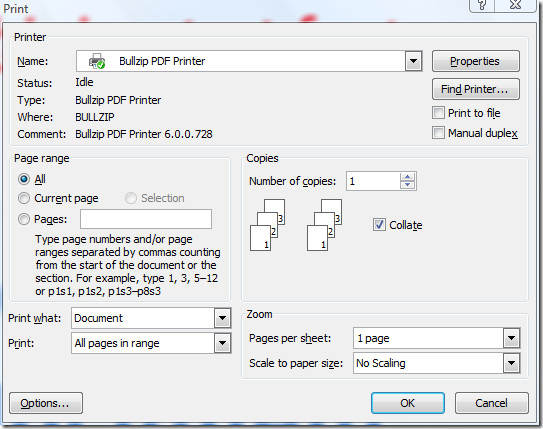
Task: Select the Pages radio button
Action: pos(24,219)
